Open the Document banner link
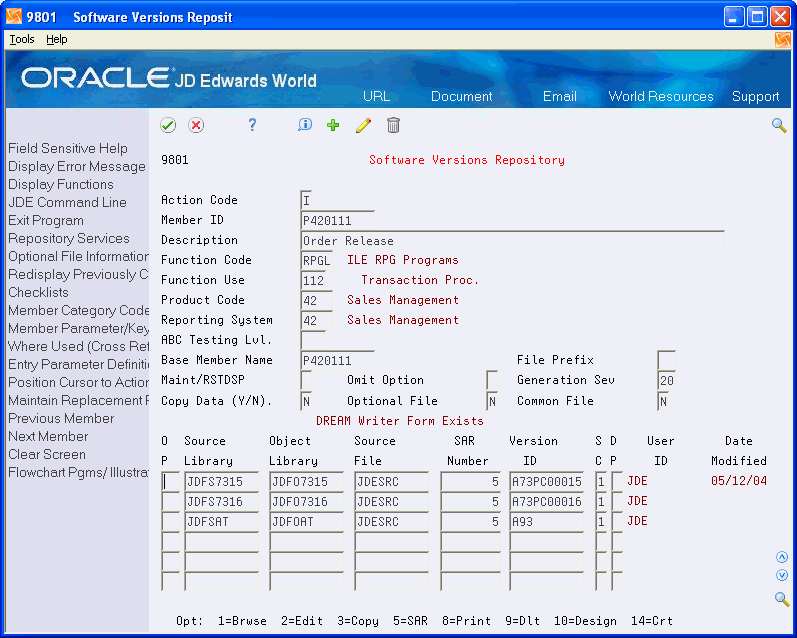This screenshot has width=797, height=638. 462,97
